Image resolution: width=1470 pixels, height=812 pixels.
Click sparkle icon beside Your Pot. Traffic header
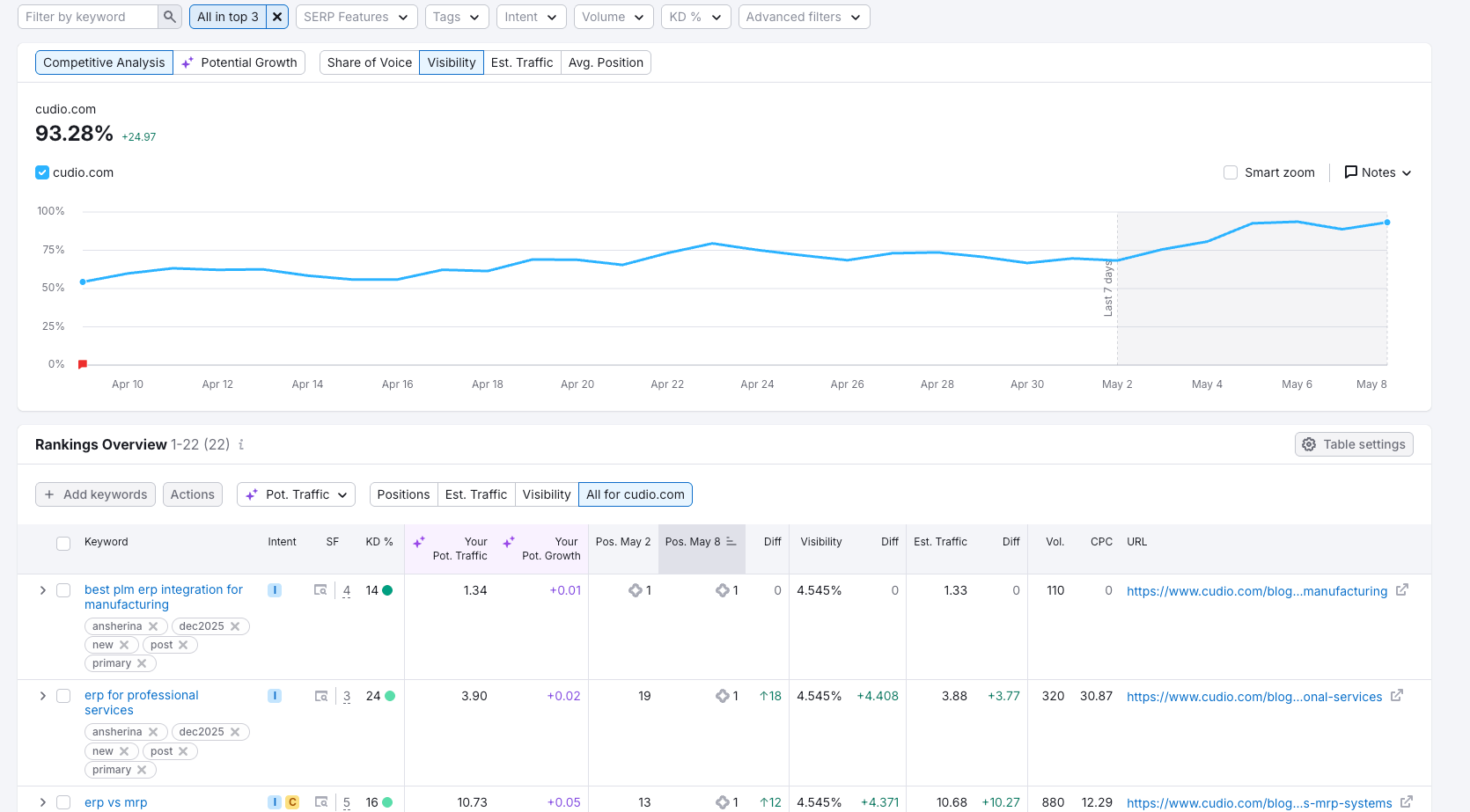point(419,542)
